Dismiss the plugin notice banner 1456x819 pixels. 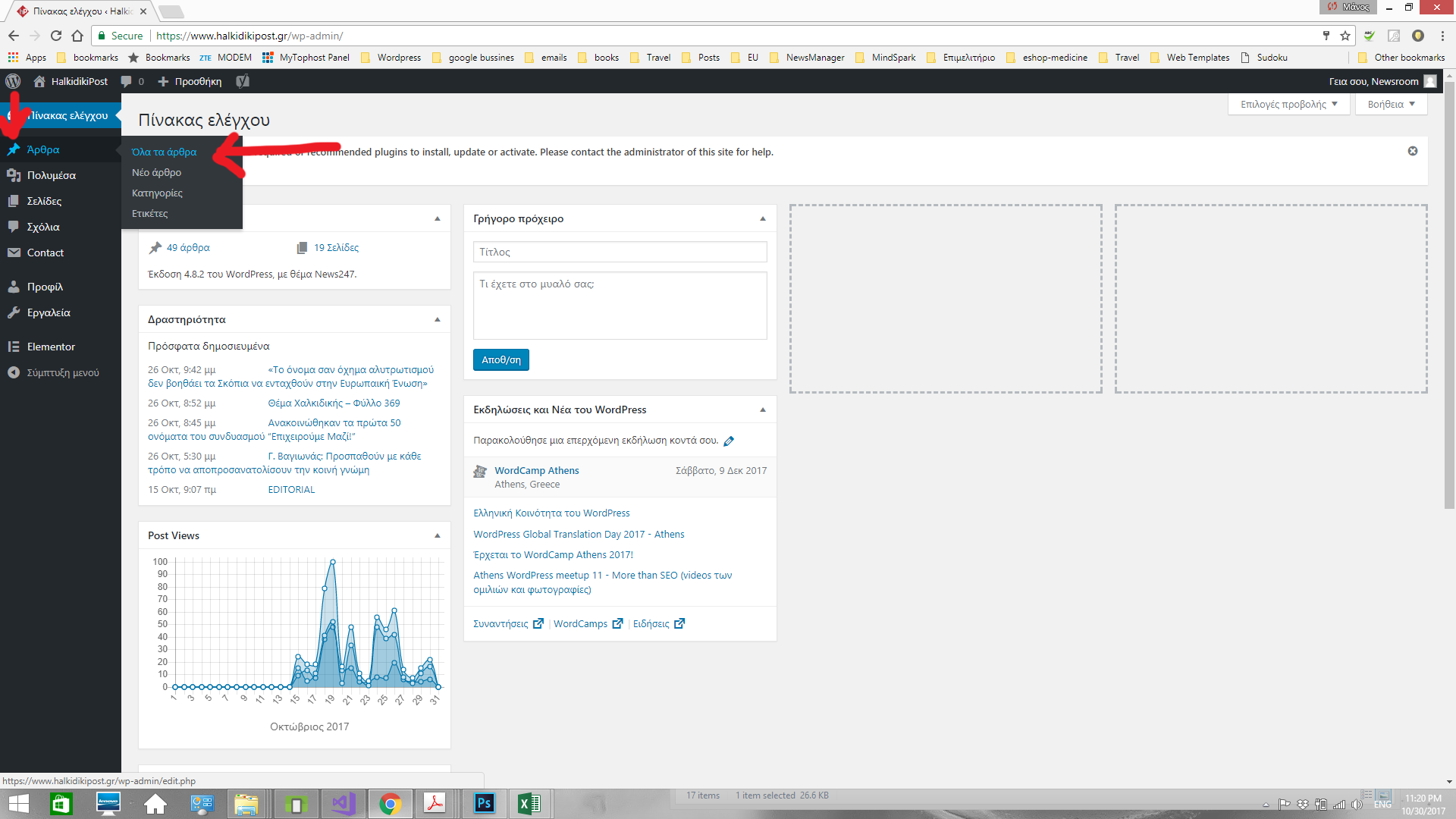point(1413,151)
